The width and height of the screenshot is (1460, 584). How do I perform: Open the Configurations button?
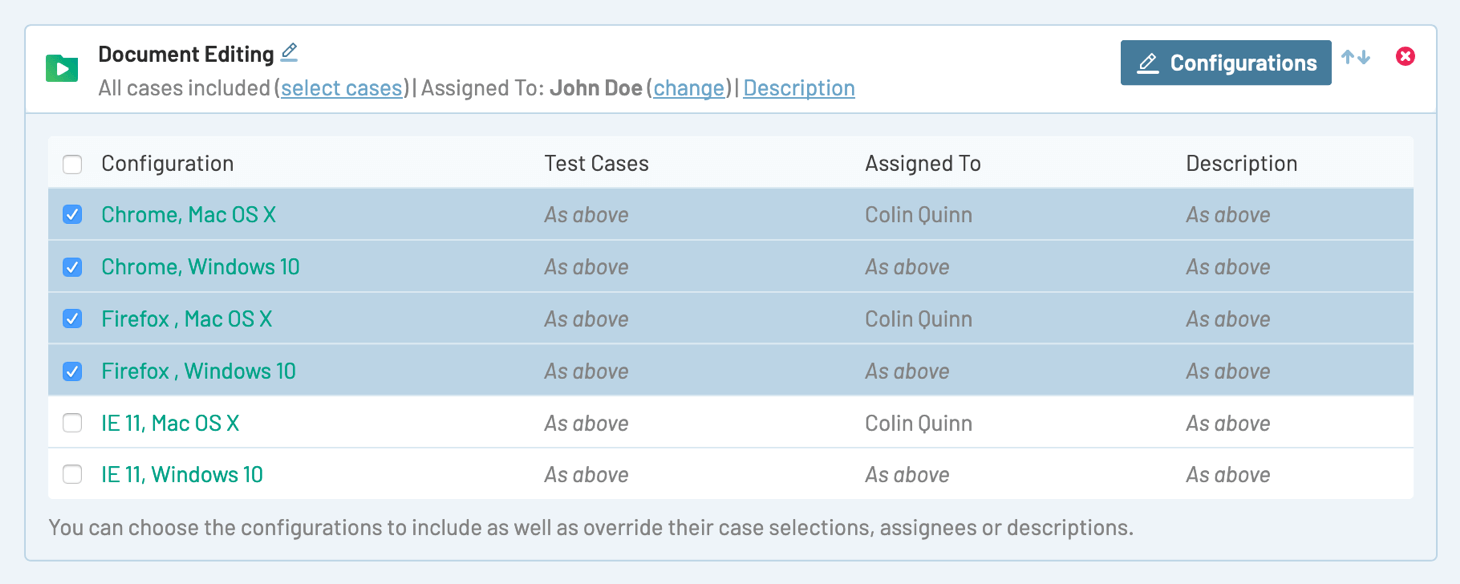point(1225,63)
